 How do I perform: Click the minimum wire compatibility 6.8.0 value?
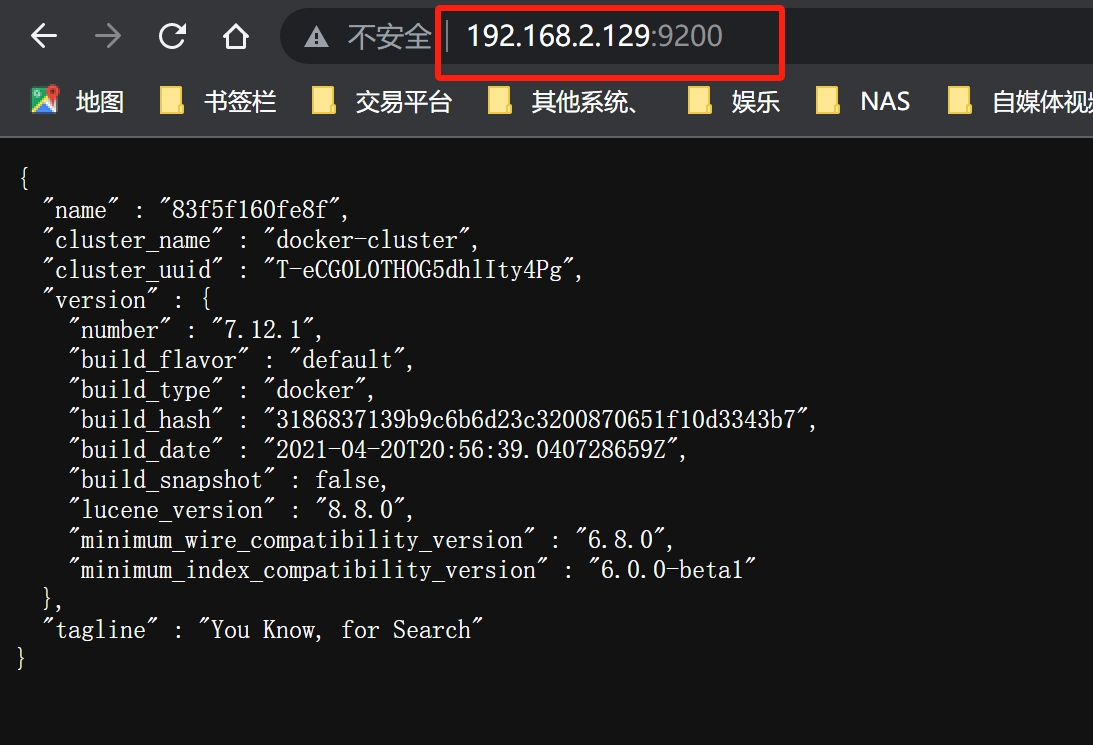(x=620, y=539)
